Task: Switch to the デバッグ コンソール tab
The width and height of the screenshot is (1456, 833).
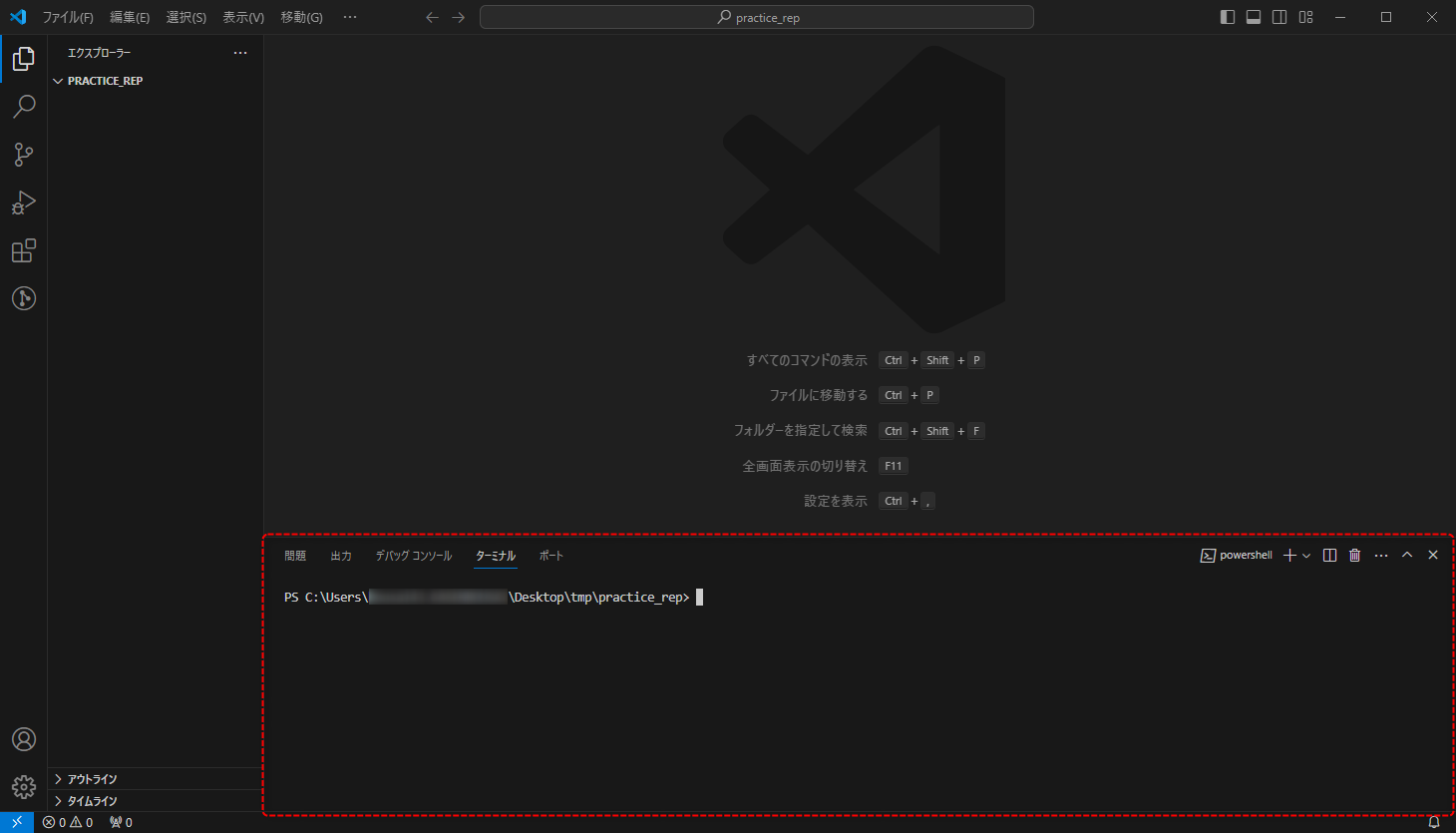Action: pyautogui.click(x=414, y=556)
